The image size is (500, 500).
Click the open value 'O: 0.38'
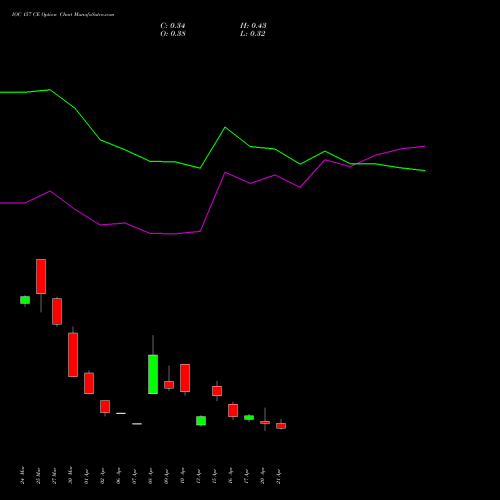pyautogui.click(x=173, y=34)
